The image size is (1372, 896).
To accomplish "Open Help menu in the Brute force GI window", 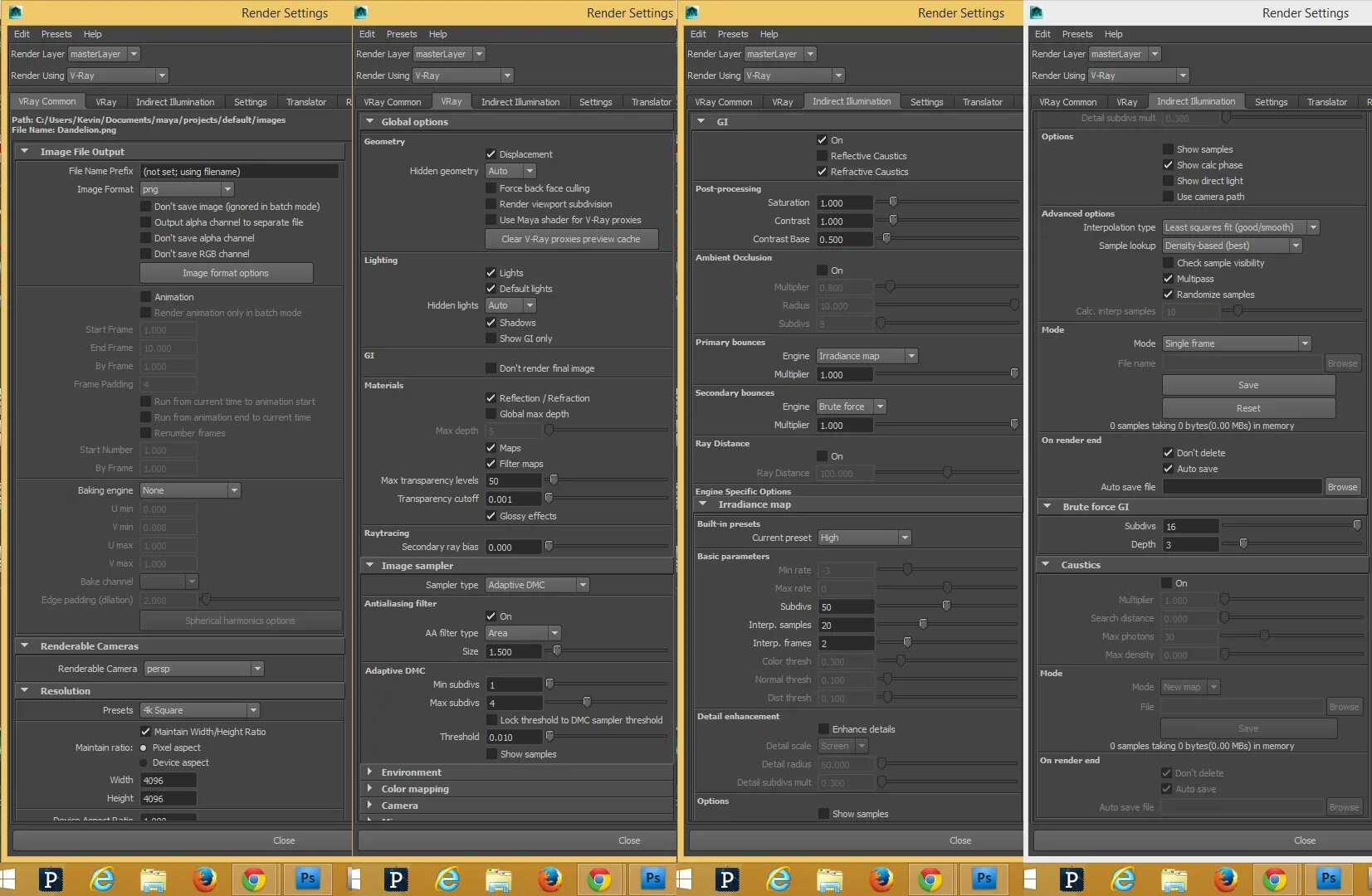I will point(1113,34).
